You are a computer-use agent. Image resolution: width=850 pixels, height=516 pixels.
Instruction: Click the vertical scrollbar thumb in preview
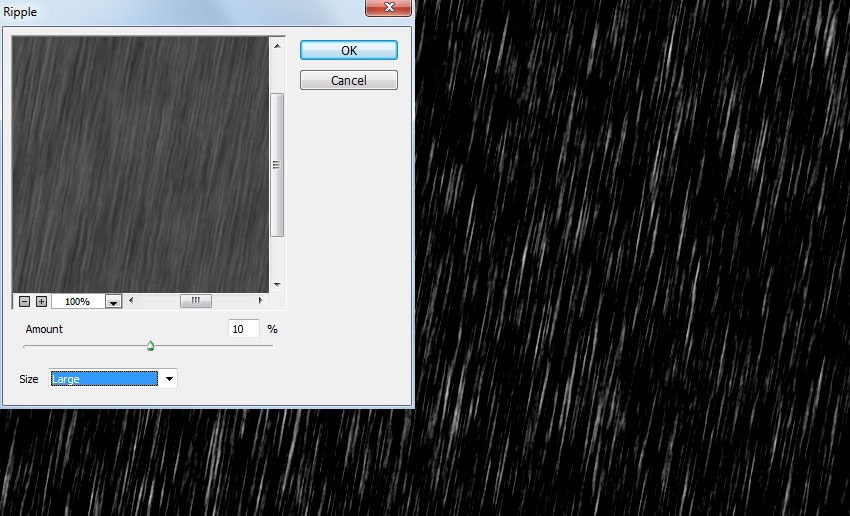pos(277,165)
